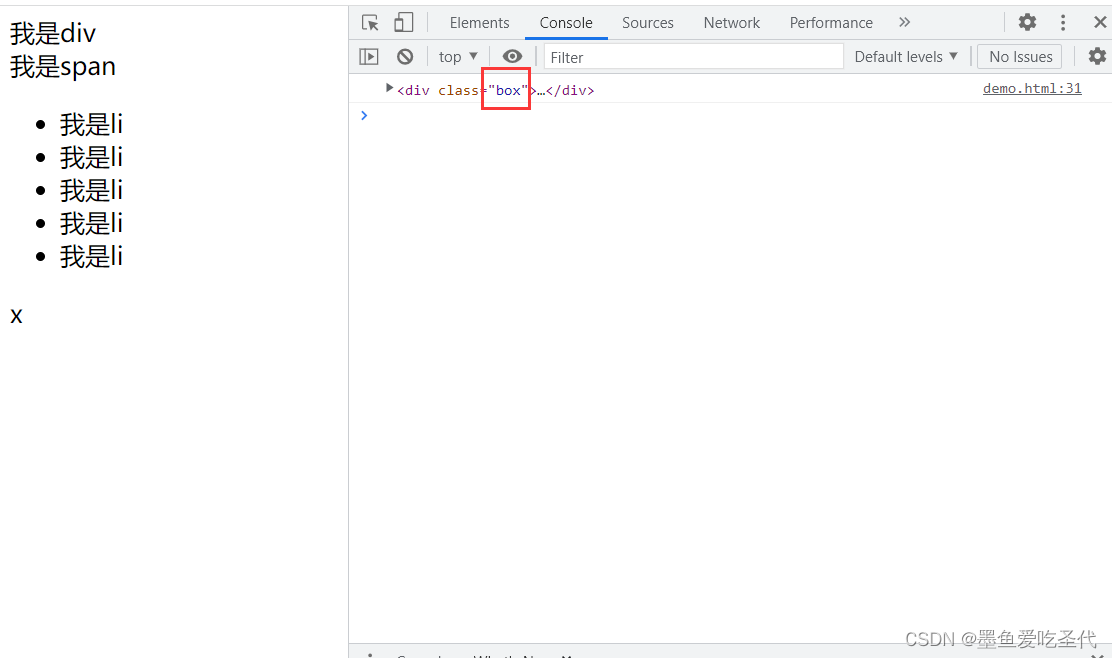
Task: Open the top context dropdown
Action: [458, 57]
